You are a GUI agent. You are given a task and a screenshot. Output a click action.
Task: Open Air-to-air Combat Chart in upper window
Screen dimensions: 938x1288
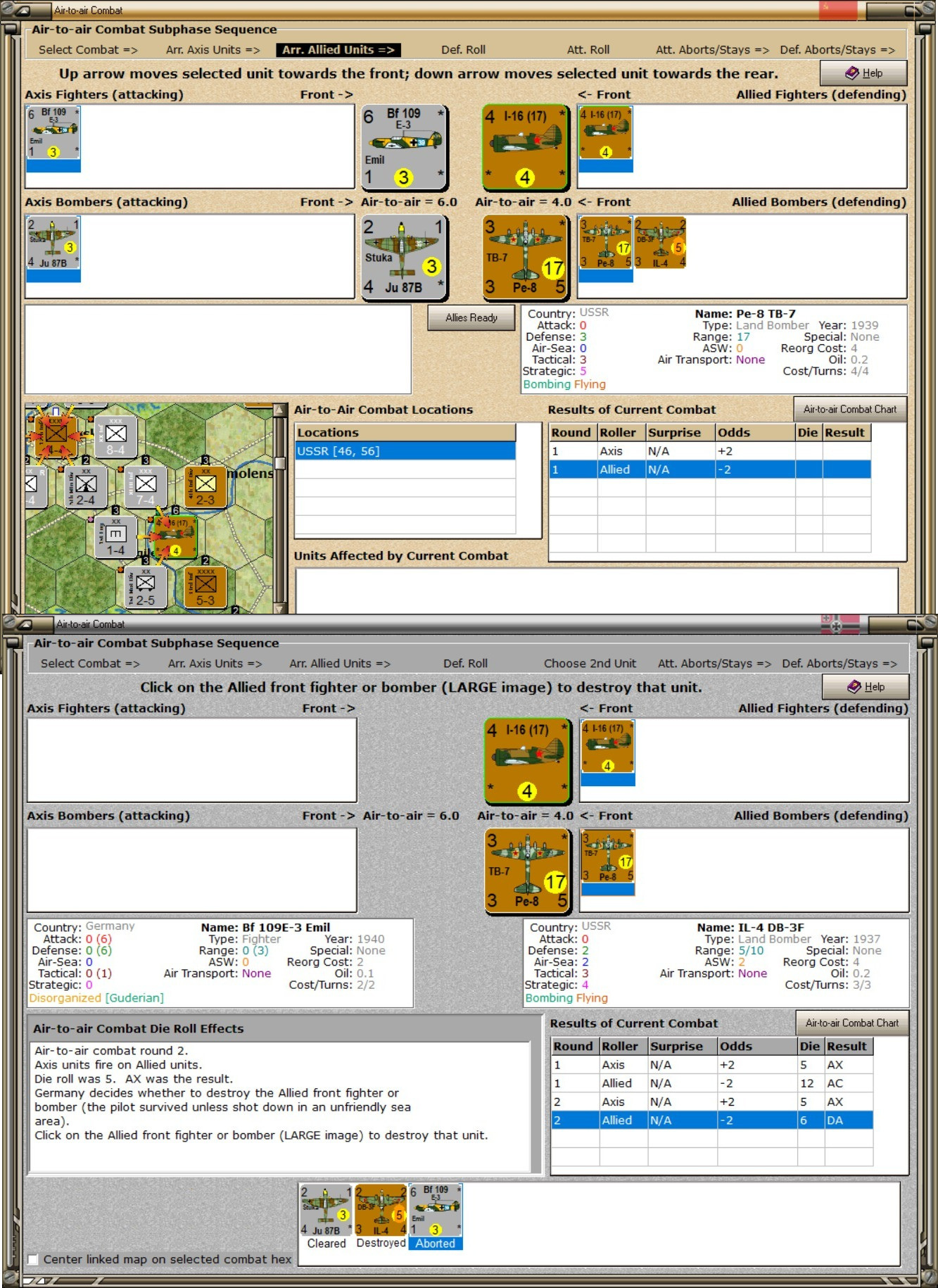(x=850, y=410)
